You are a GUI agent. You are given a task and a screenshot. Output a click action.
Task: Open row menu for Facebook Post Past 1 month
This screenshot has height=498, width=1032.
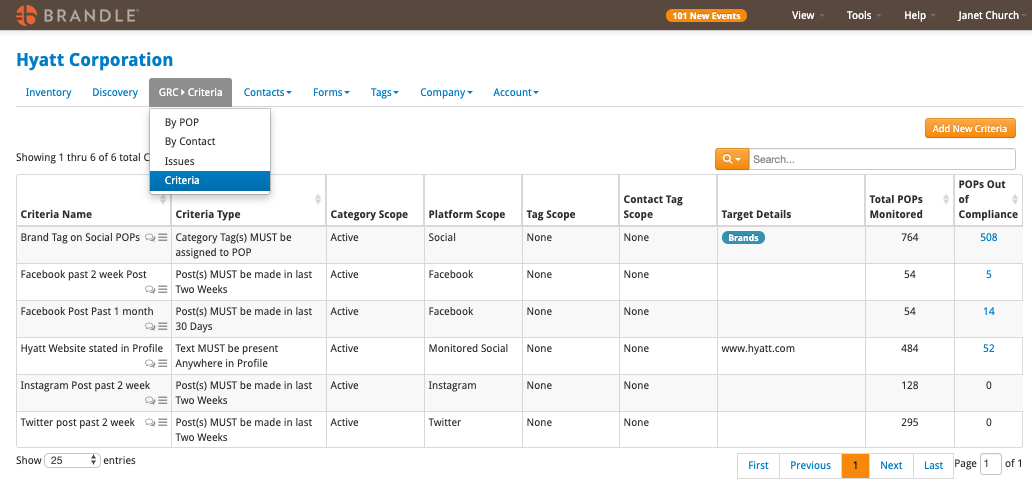click(x=163, y=326)
